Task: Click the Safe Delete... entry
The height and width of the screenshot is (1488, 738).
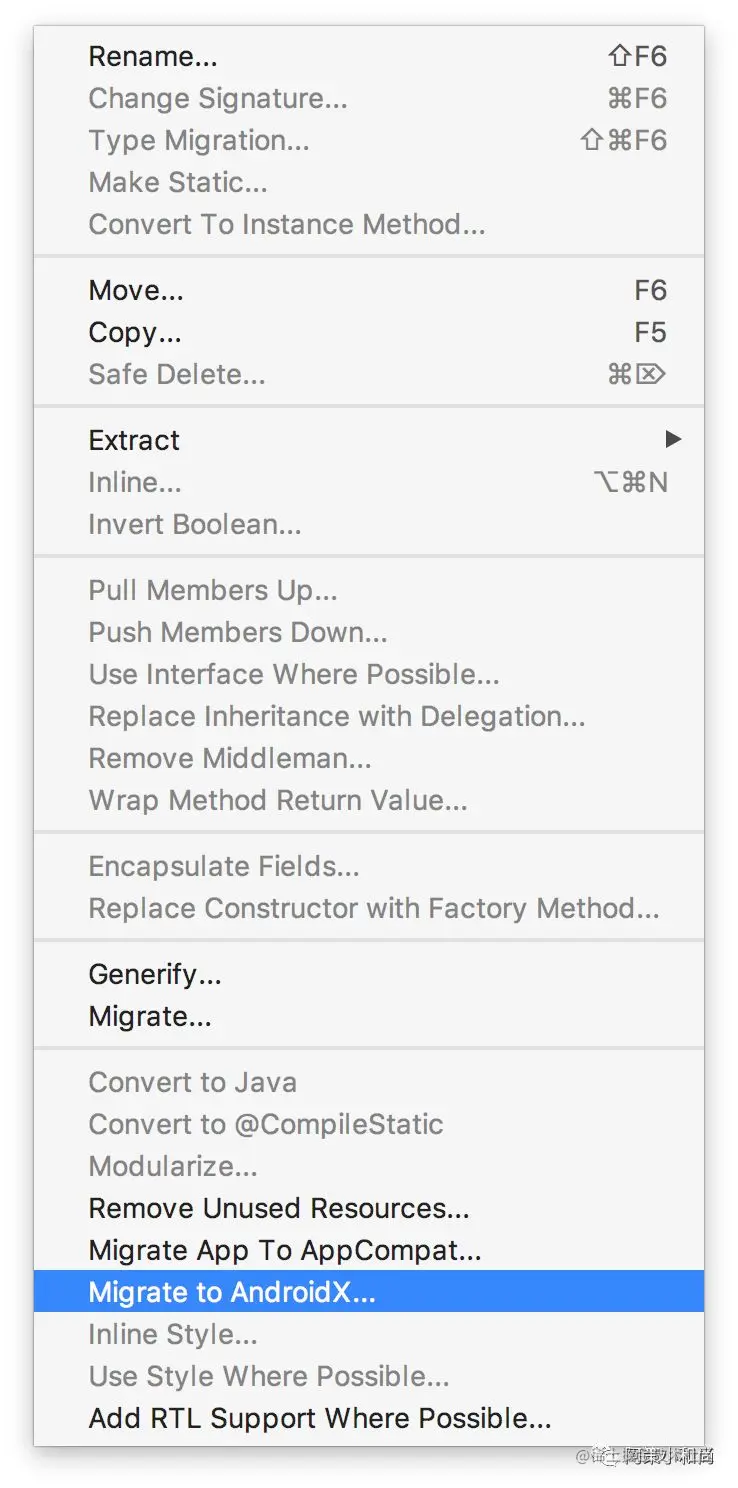Action: point(177,375)
